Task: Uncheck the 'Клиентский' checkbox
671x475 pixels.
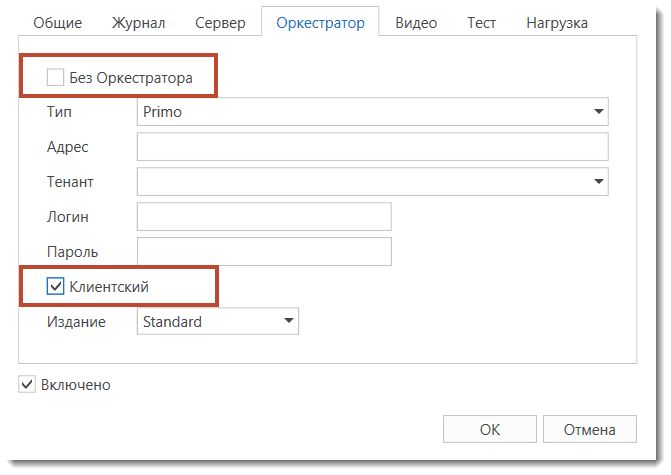Action: click(56, 287)
